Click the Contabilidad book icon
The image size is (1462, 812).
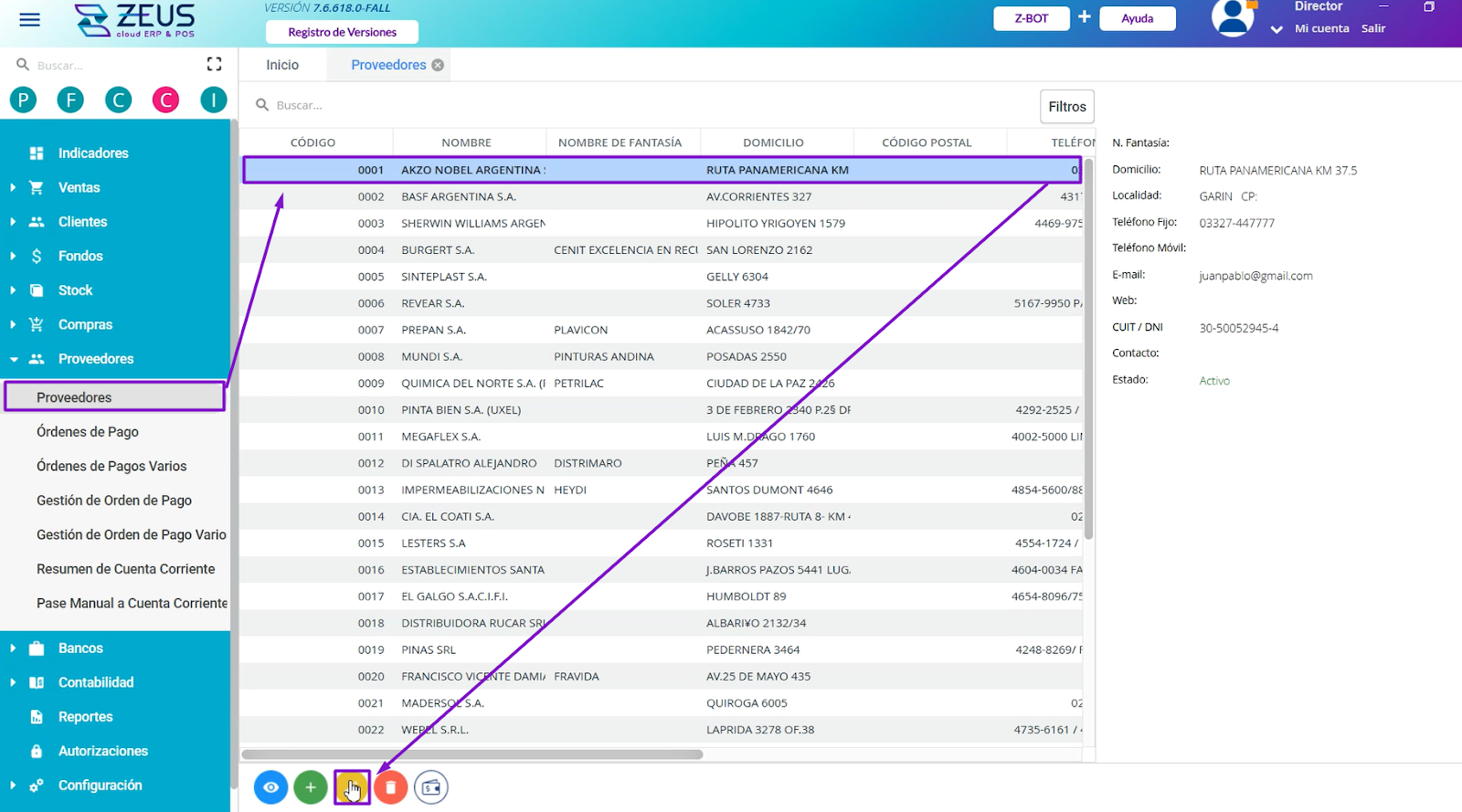pos(37,682)
